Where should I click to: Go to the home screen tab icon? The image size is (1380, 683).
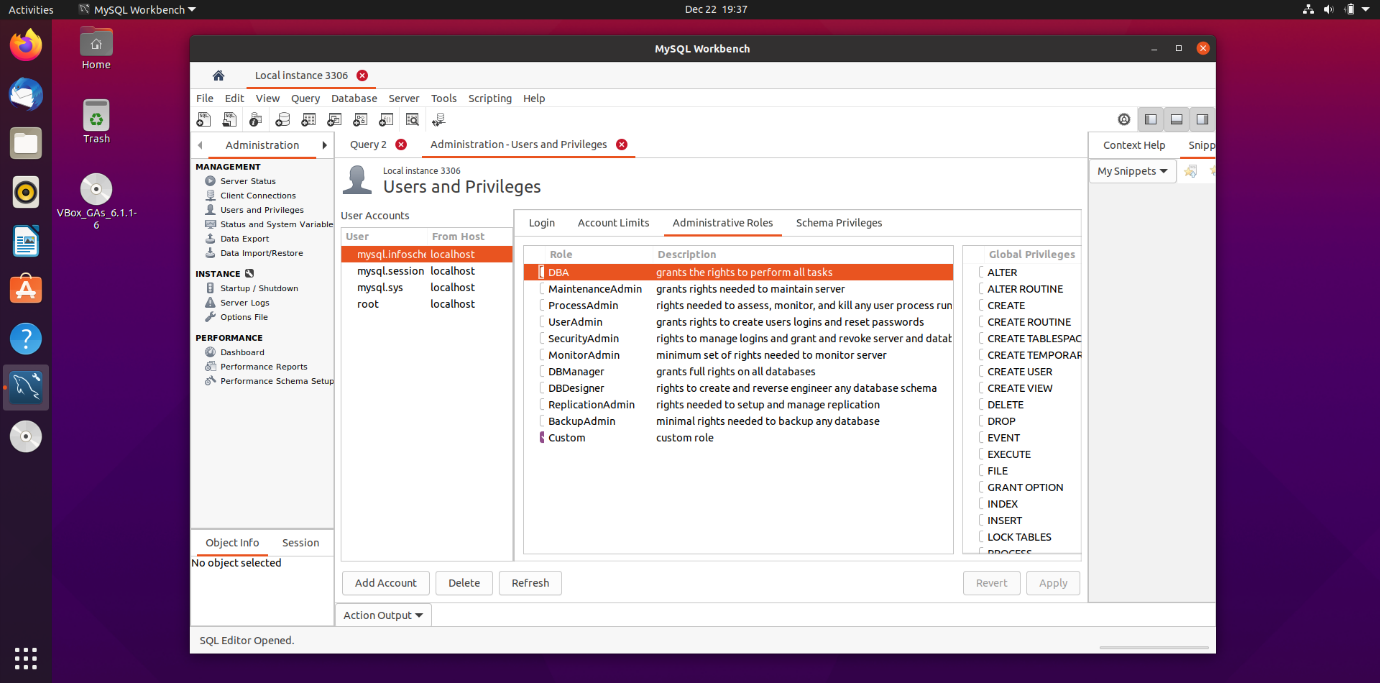point(218,76)
